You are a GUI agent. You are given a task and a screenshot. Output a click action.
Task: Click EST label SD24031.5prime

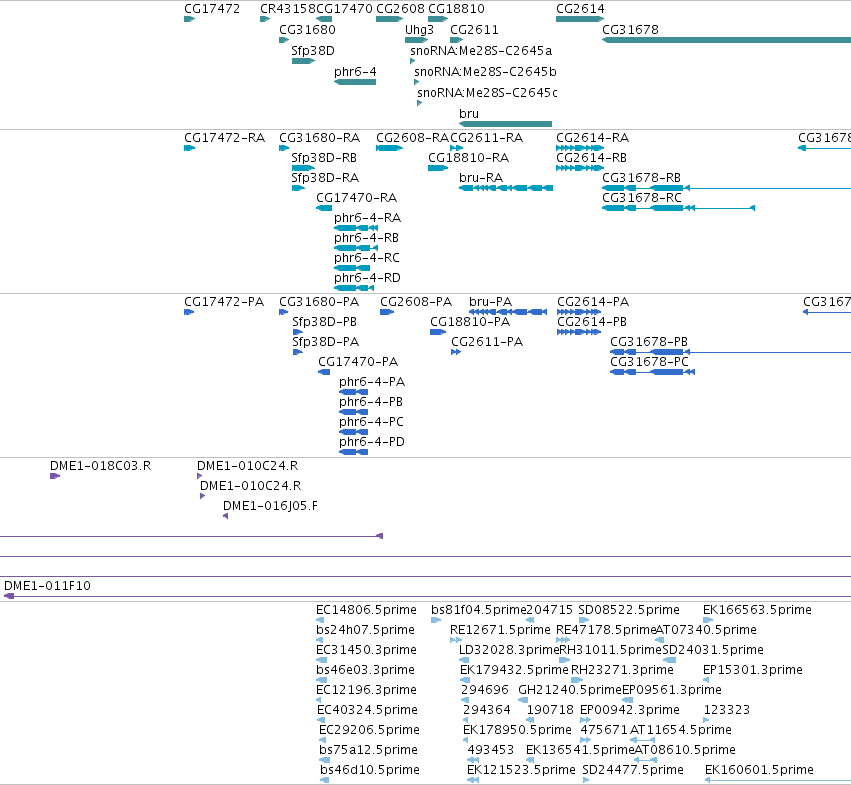(713, 650)
